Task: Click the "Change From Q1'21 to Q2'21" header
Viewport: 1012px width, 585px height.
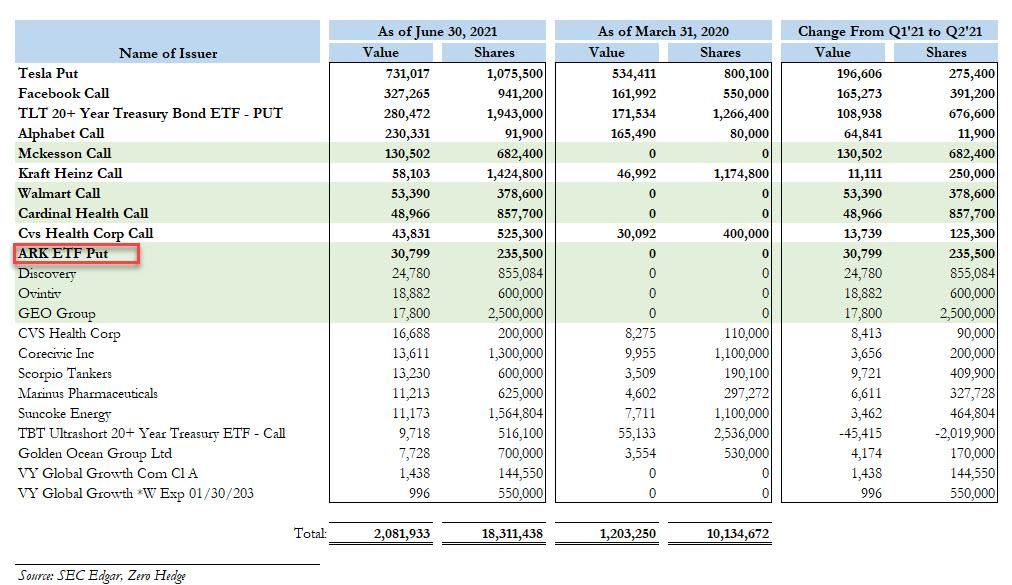Action: tap(889, 31)
